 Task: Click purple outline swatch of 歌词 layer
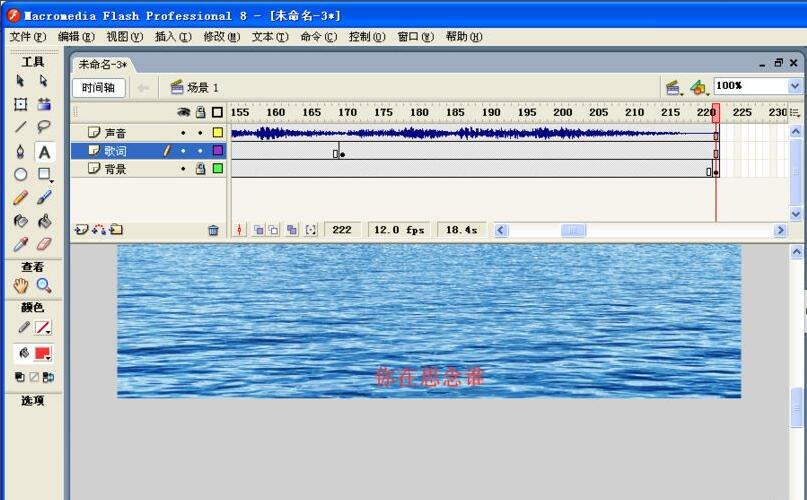pyautogui.click(x=218, y=151)
